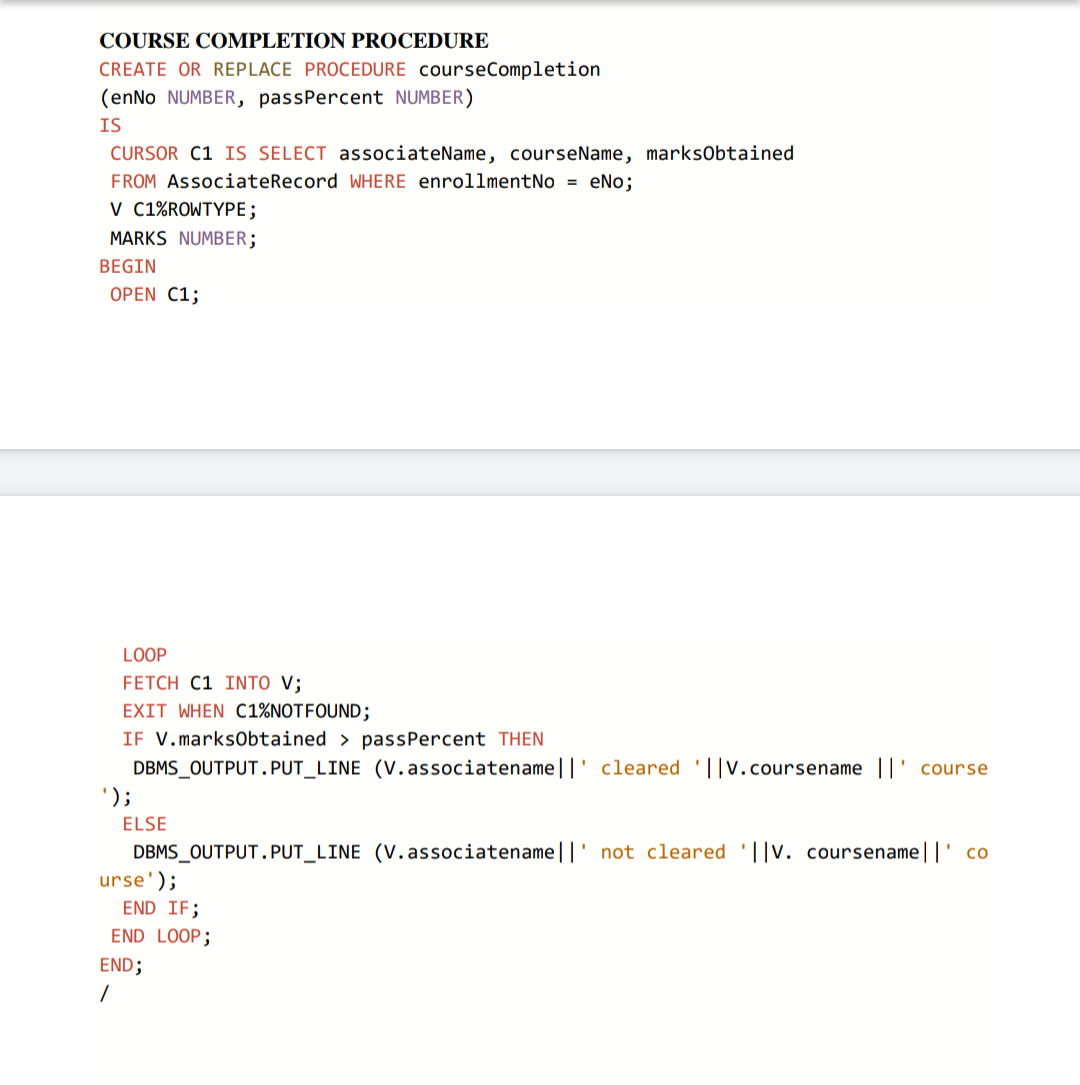Click the DBMS_OUTPUT line containing ' not cleared '
Viewport: 1080px width, 1085px height.
pyautogui.click(x=560, y=852)
